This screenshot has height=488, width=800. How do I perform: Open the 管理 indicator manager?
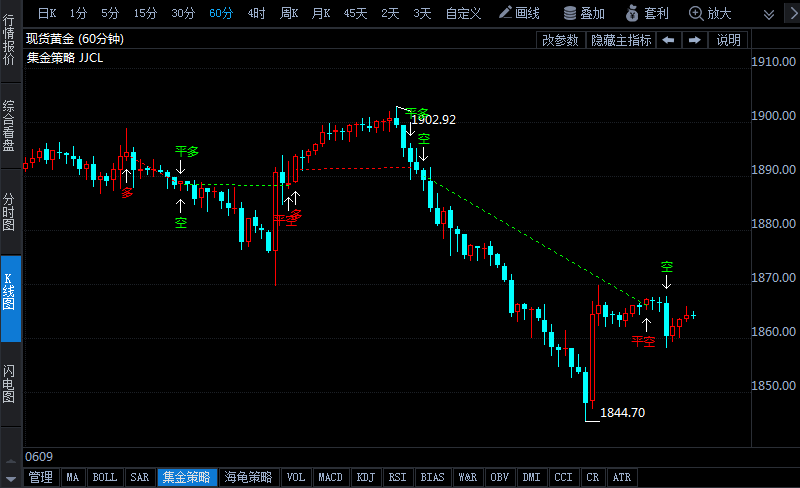point(41,477)
